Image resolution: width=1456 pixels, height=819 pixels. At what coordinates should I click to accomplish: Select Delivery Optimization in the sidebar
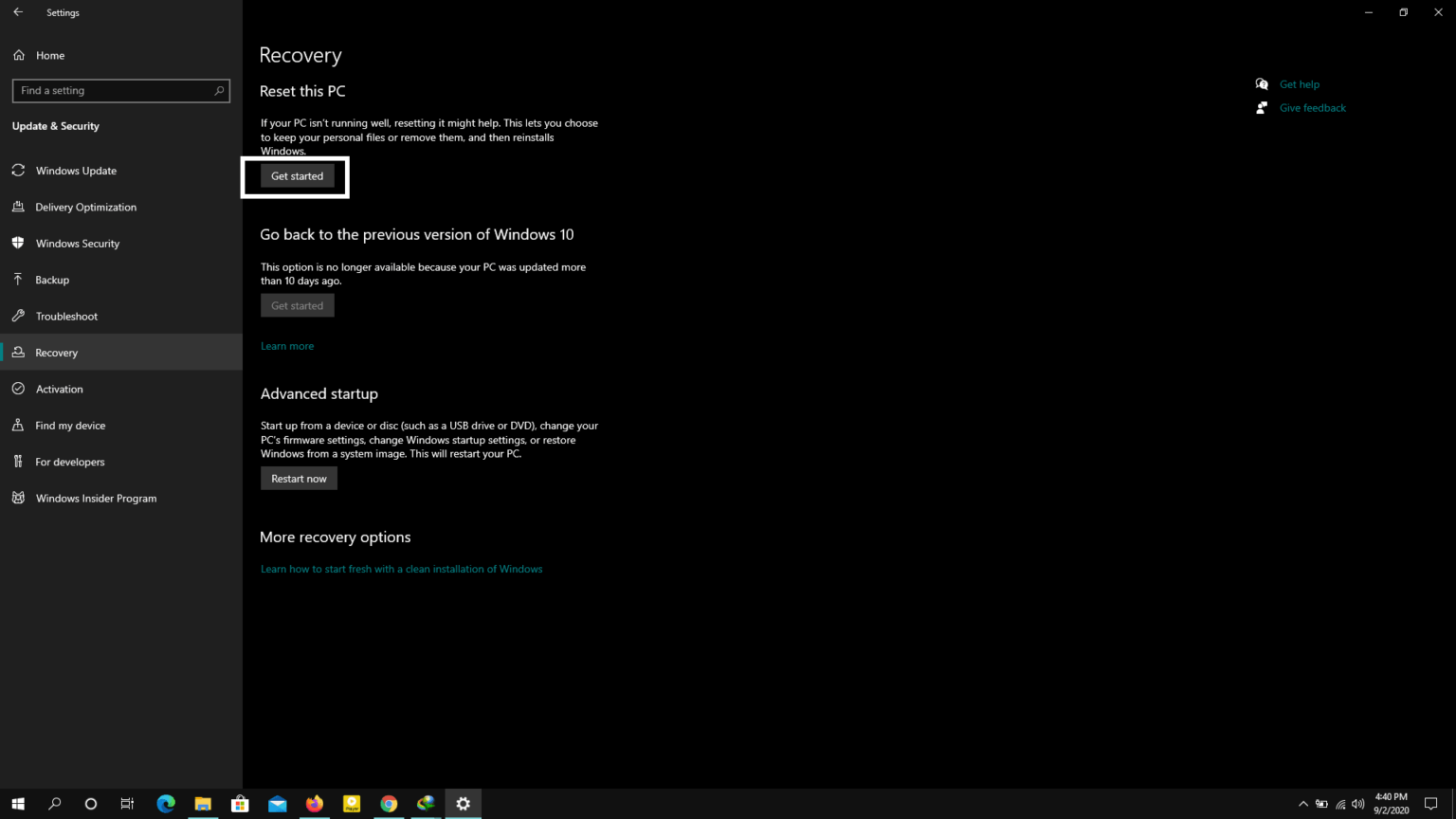pos(85,207)
